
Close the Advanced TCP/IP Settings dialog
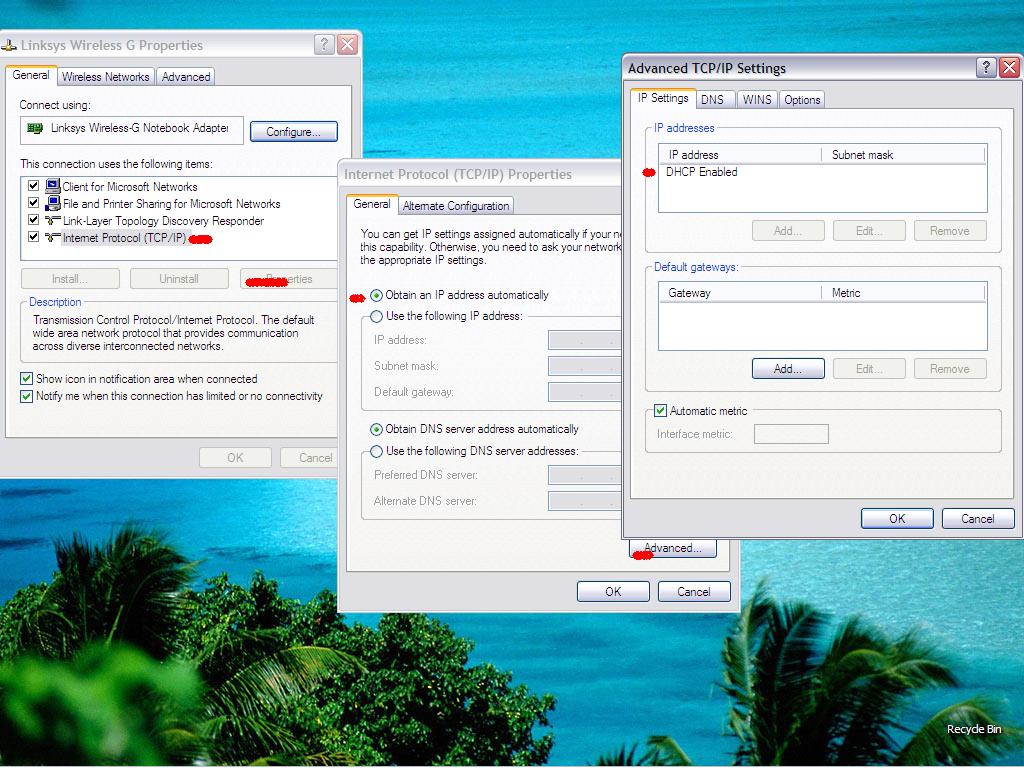[1009, 67]
